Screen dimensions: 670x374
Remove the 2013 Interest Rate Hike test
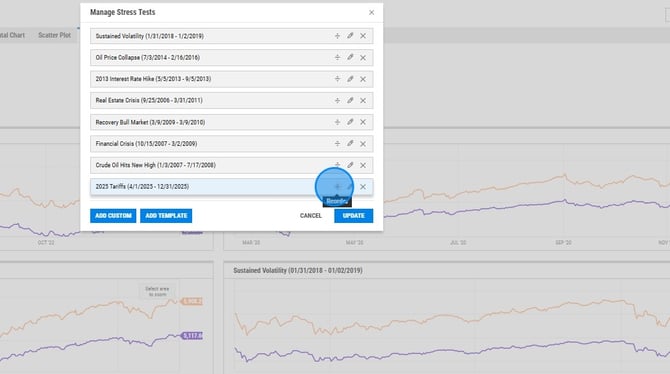click(363, 79)
